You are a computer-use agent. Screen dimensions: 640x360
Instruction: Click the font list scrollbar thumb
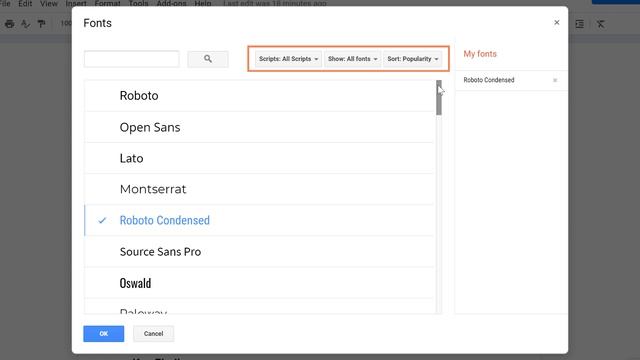pos(439,98)
